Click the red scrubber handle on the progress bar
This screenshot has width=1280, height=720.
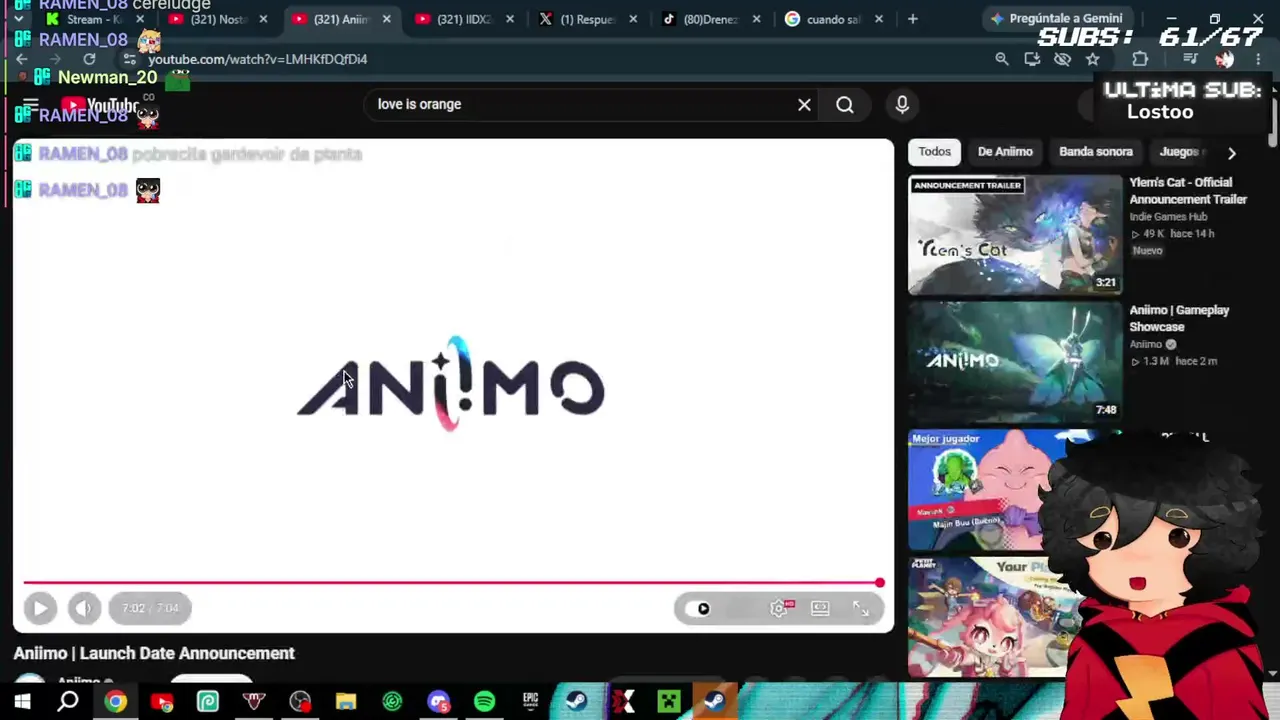(879, 582)
